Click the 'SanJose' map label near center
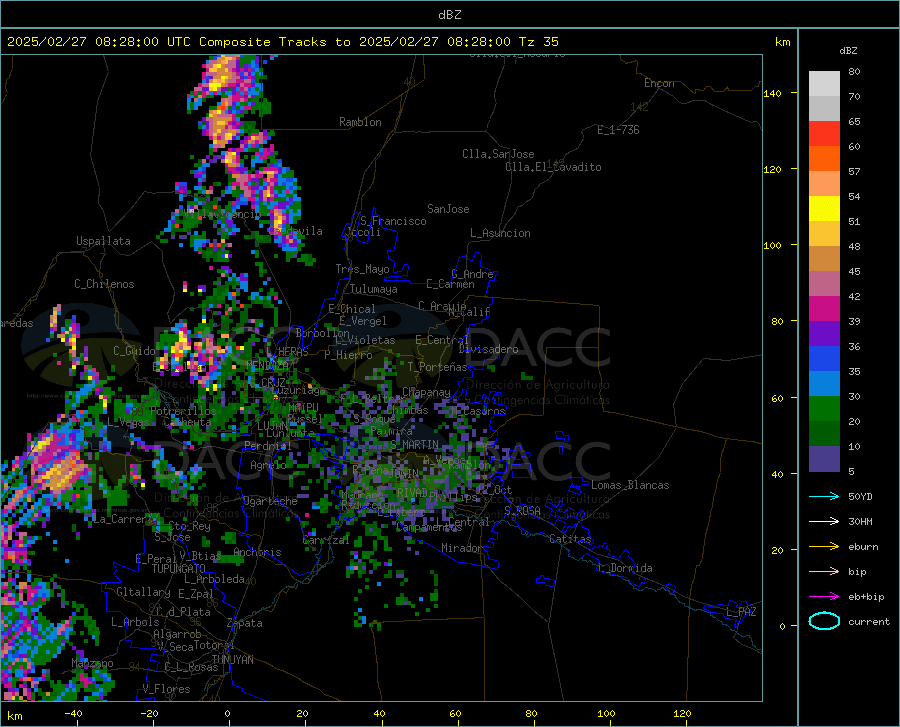 (448, 209)
